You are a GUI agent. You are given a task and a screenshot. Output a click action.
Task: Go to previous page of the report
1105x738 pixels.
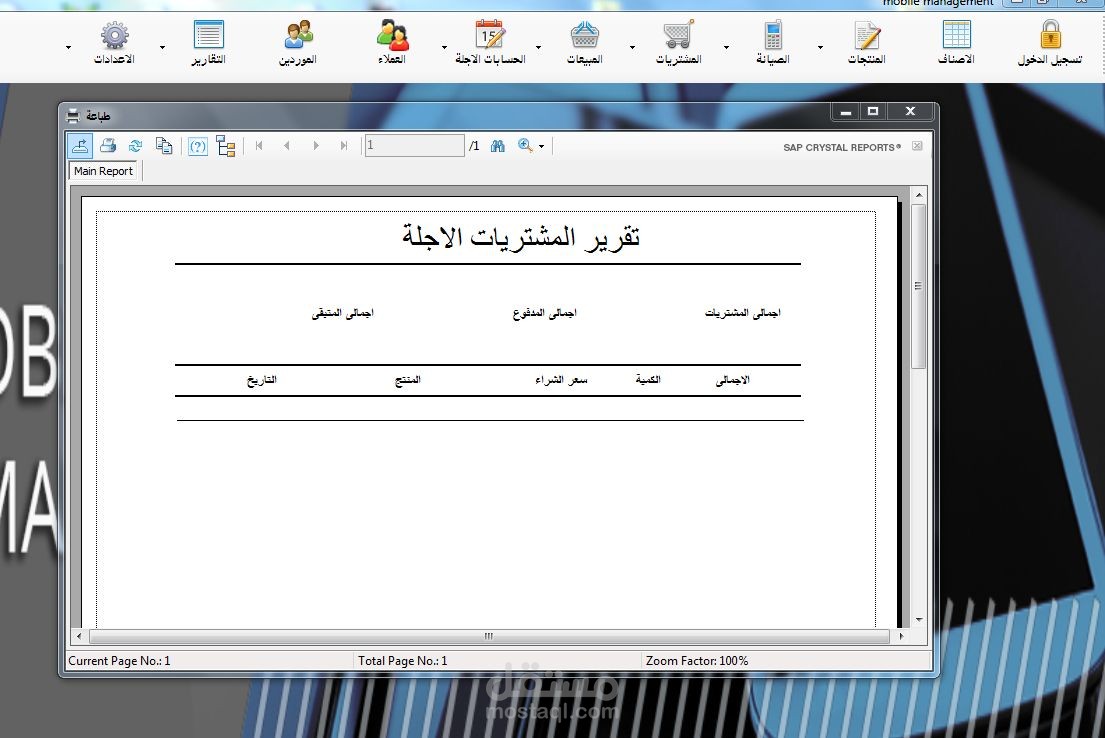(x=287, y=146)
